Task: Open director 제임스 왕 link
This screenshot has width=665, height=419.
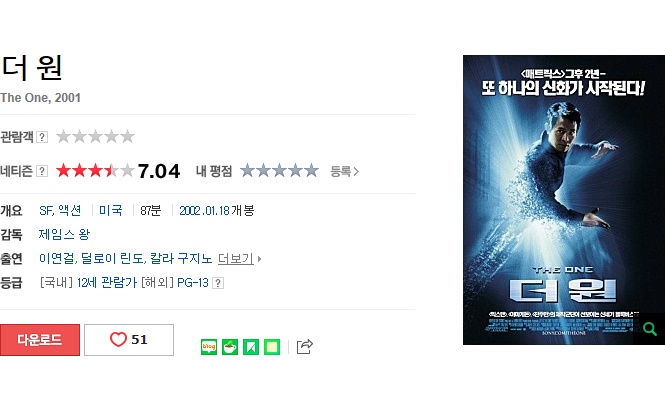Action: (64, 235)
